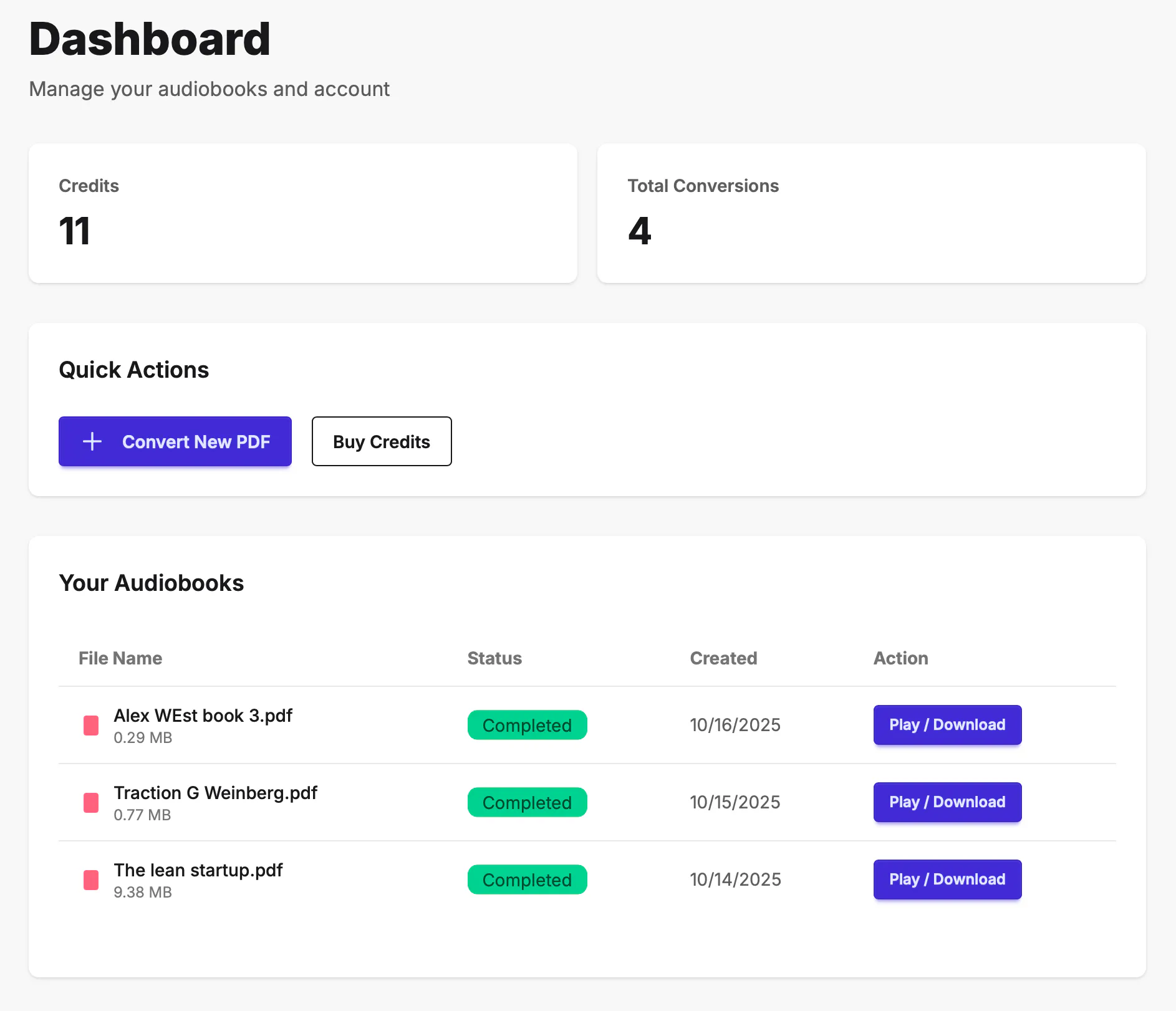Click the File Name column header

click(x=120, y=658)
